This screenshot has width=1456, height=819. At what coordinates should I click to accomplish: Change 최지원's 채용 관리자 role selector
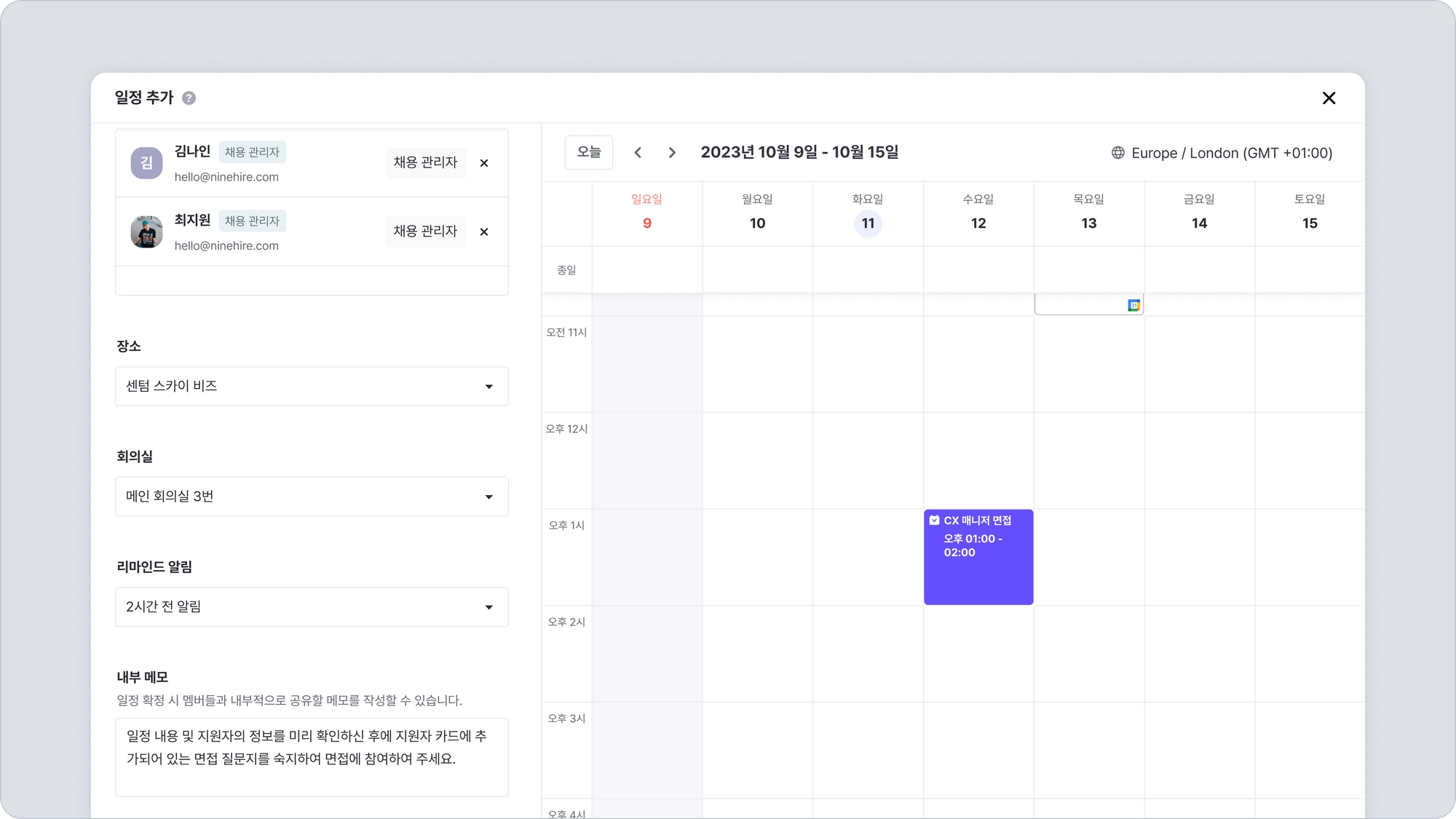[x=425, y=232]
